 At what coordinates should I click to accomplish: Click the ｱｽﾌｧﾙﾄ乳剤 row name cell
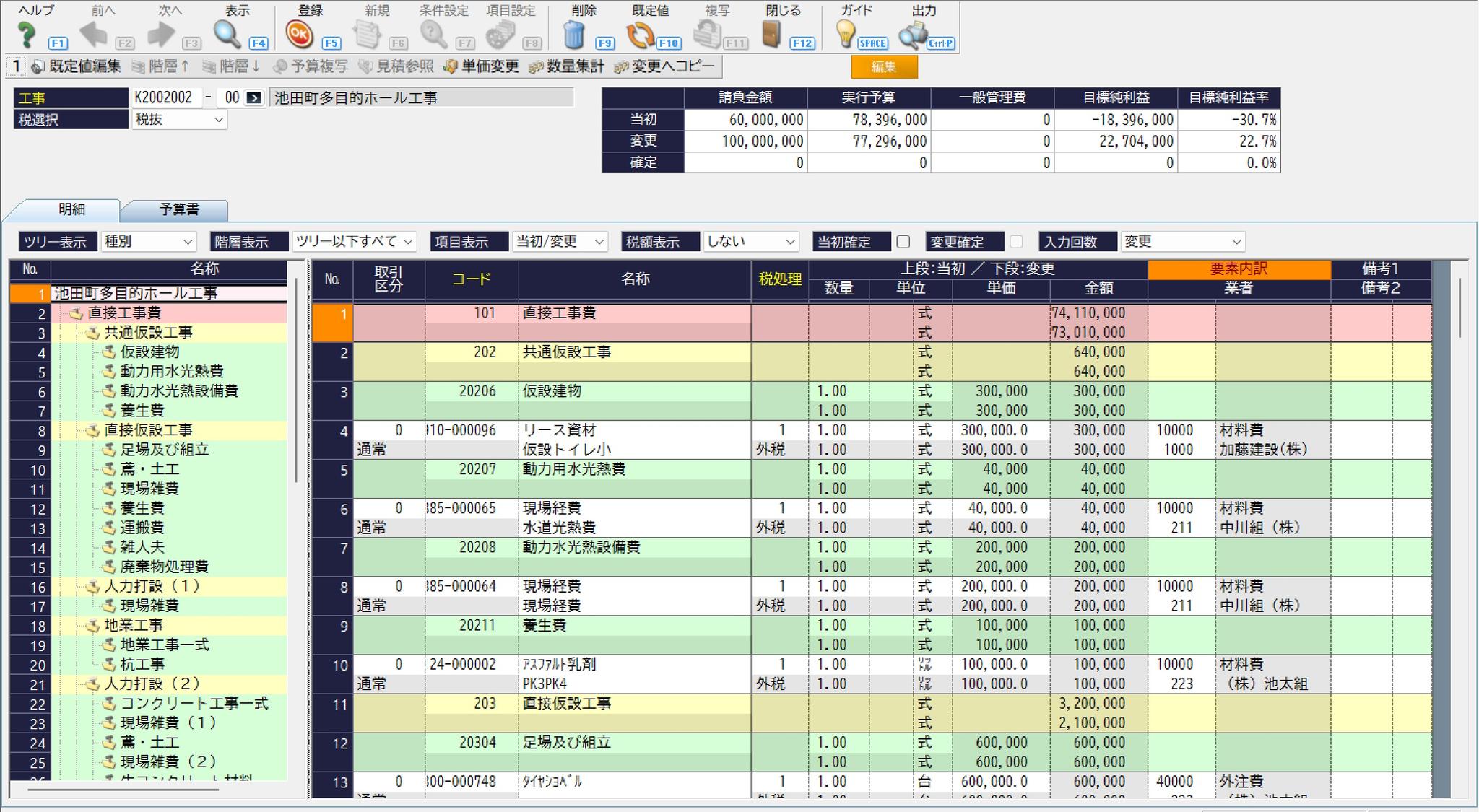point(634,665)
